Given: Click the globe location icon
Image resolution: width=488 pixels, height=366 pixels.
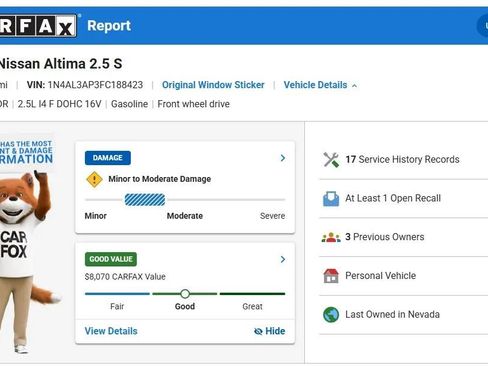Looking at the screenshot, I should [x=331, y=315].
